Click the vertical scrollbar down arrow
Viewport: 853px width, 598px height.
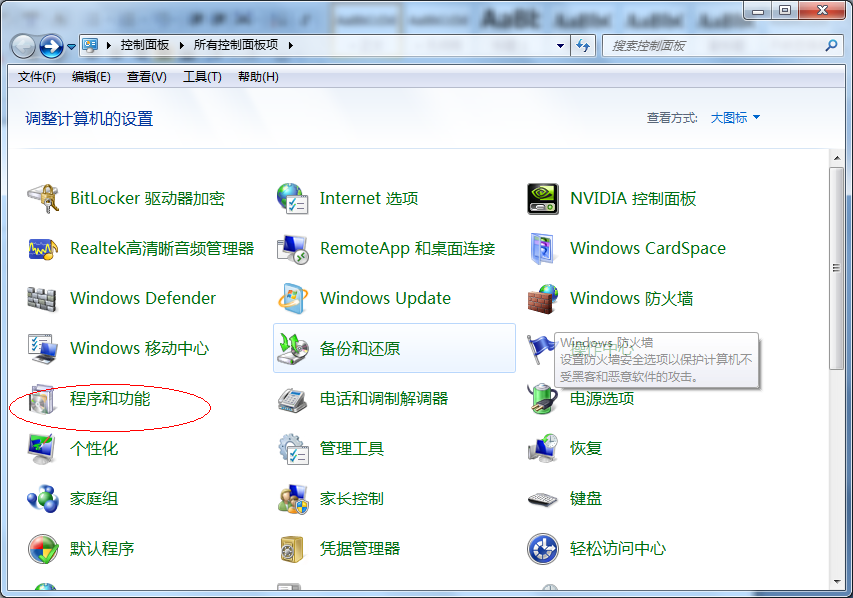[837, 578]
